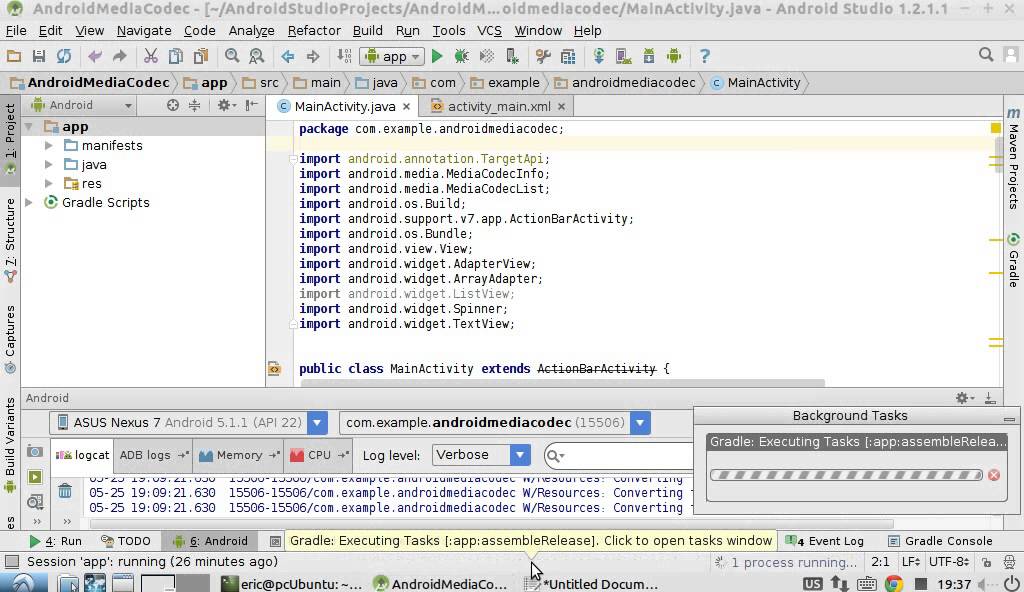
Task: Click the Open folder toolbar icon
Action: click(x=14, y=56)
